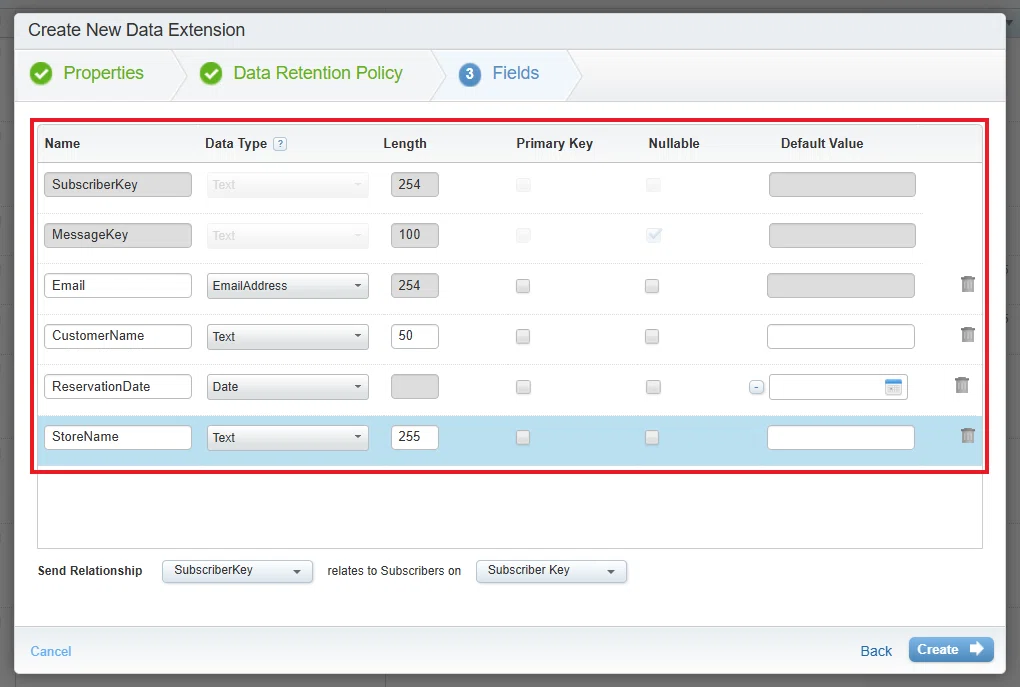1020x687 pixels.
Task: Click the Back link
Action: (876, 651)
